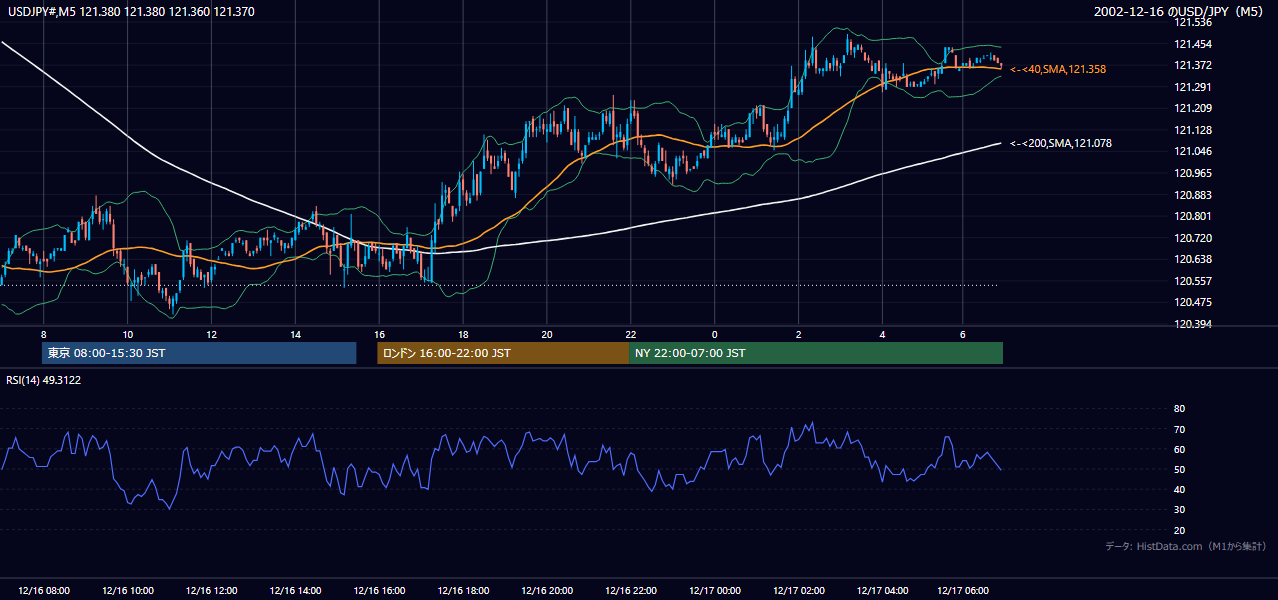Click hour label 18 on price chart axis
1278x600 pixels.
[463, 333]
